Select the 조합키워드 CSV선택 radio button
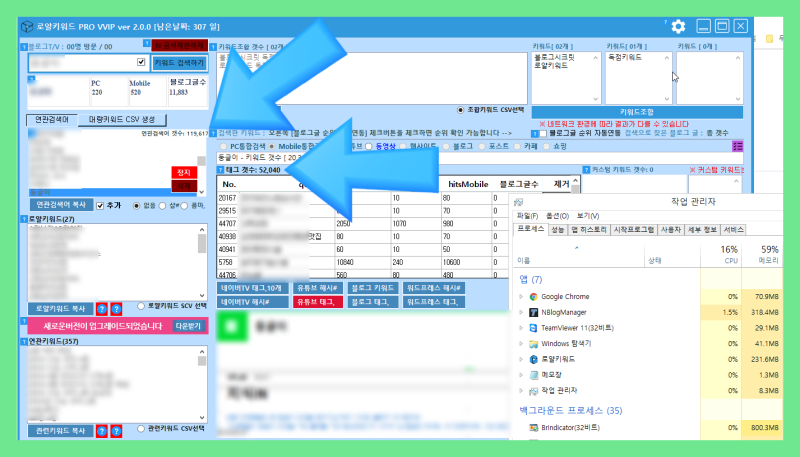The height and width of the screenshot is (457, 800). coord(460,110)
